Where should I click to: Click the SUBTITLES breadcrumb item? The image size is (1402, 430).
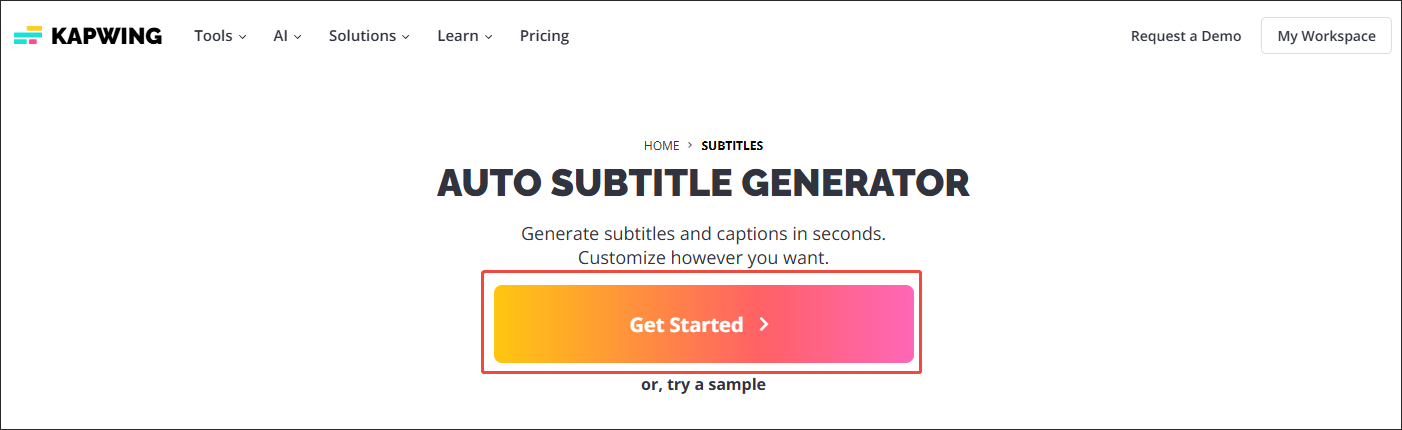(732, 146)
